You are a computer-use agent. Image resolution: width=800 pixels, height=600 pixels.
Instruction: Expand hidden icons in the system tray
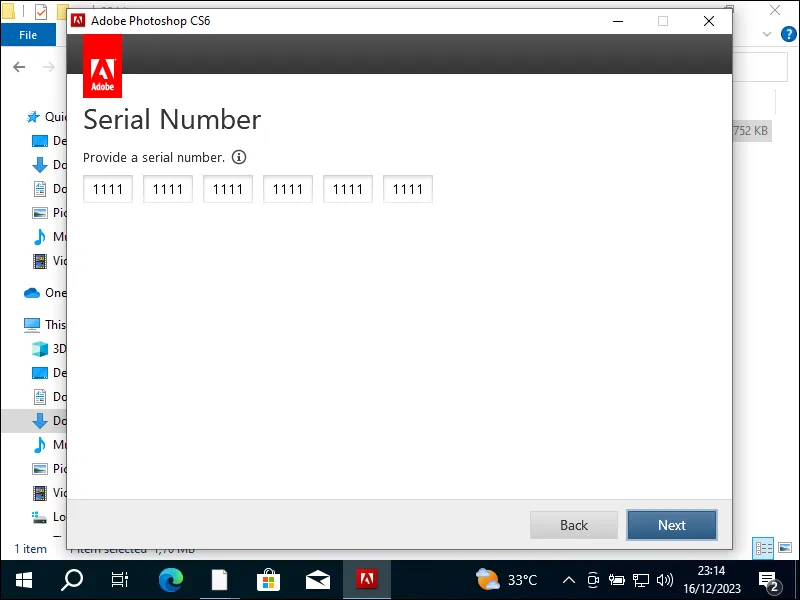(x=568, y=579)
